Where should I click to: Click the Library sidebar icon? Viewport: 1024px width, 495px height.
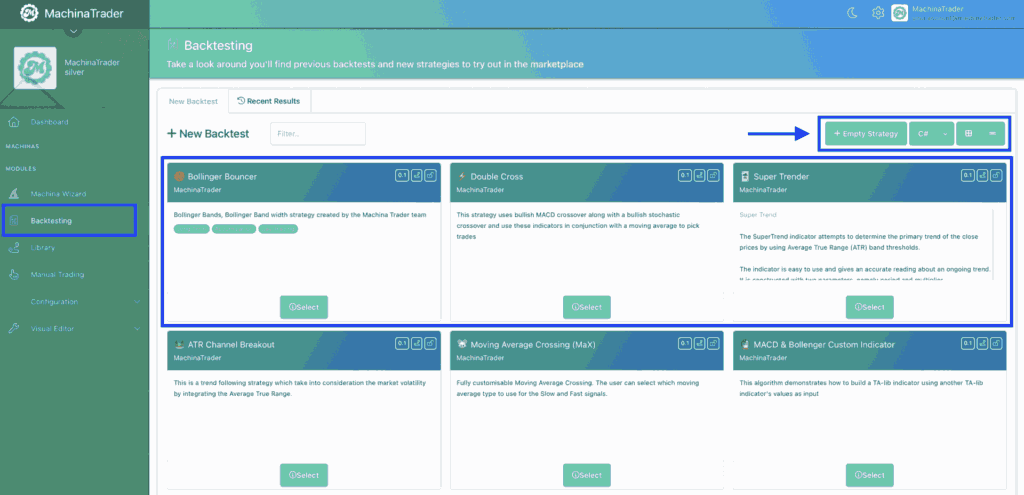click(x=14, y=248)
